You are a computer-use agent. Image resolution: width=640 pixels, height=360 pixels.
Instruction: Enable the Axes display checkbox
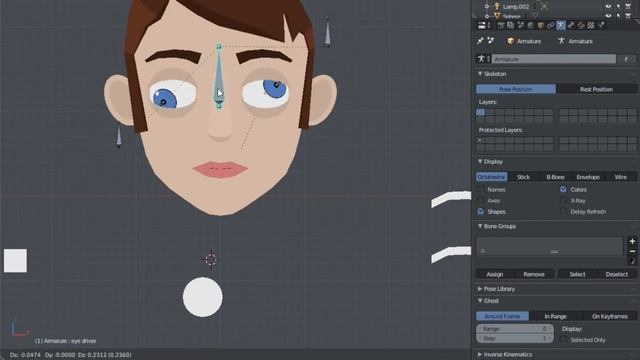click(481, 200)
